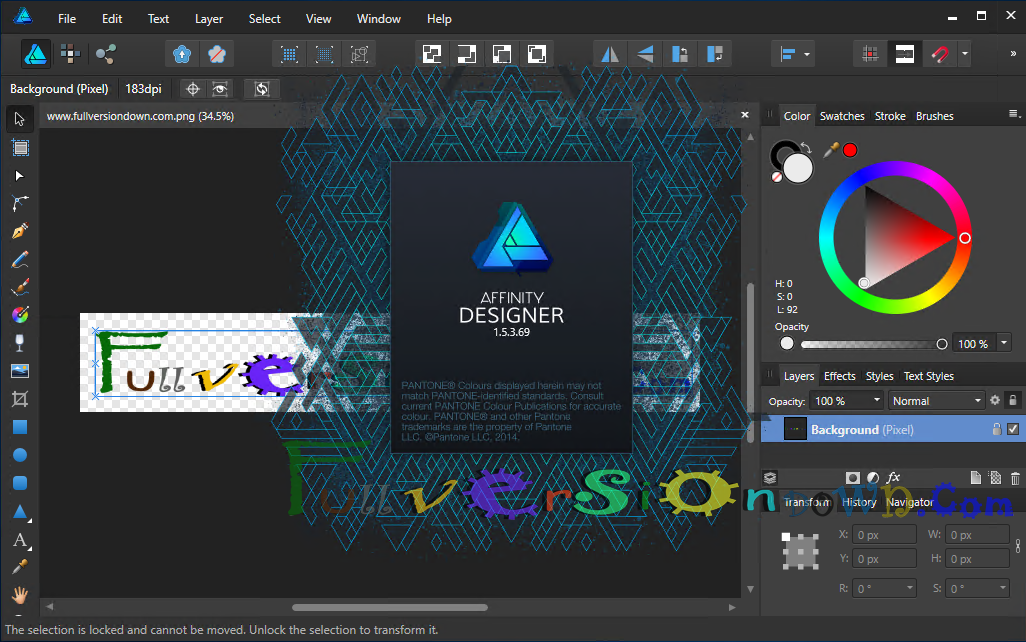Open the Select menu
The width and height of the screenshot is (1026, 642).
click(x=264, y=19)
